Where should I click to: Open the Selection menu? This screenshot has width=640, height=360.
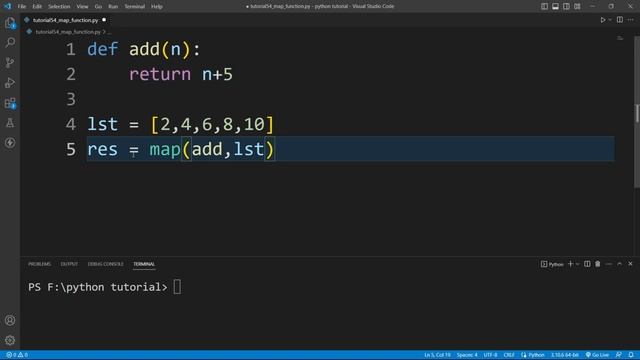click(x=59, y=7)
